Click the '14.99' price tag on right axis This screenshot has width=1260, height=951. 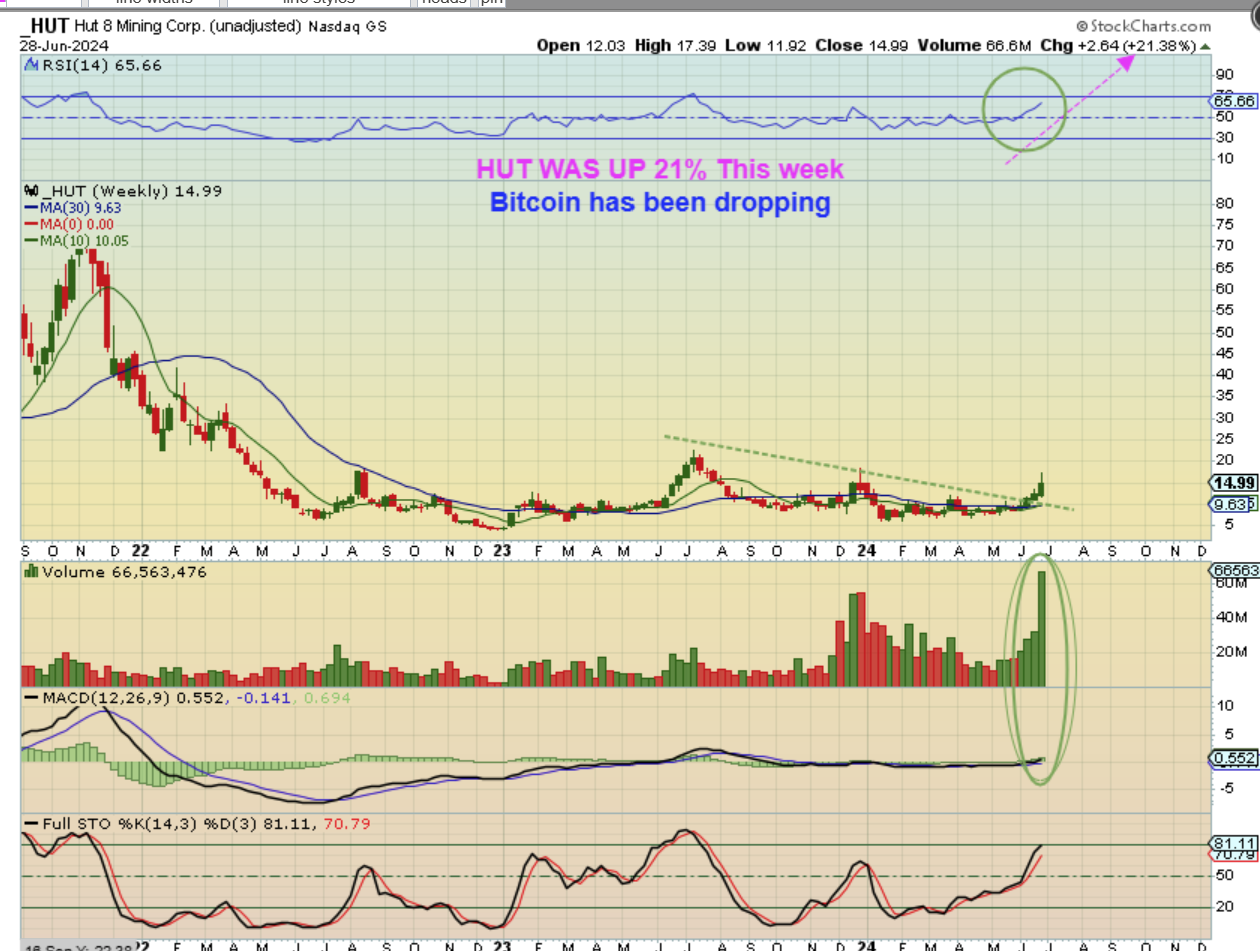point(1232,481)
